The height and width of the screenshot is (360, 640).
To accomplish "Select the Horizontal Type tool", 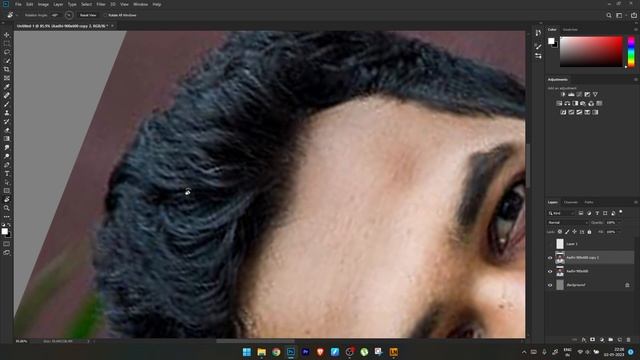I will point(7,173).
